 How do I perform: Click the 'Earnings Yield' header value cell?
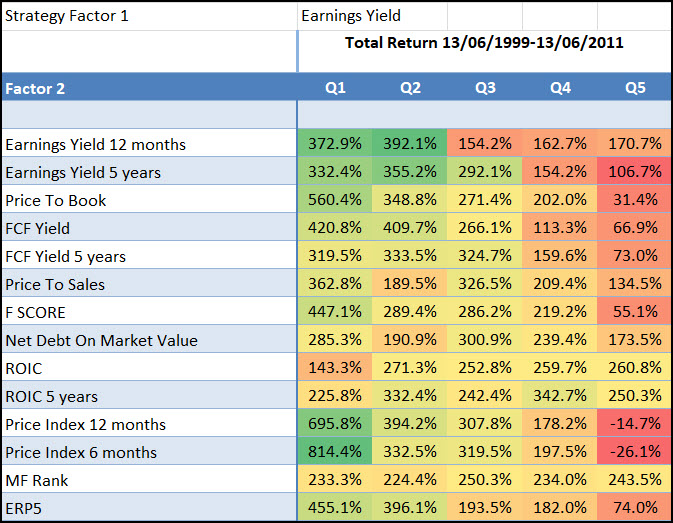(x=373, y=16)
